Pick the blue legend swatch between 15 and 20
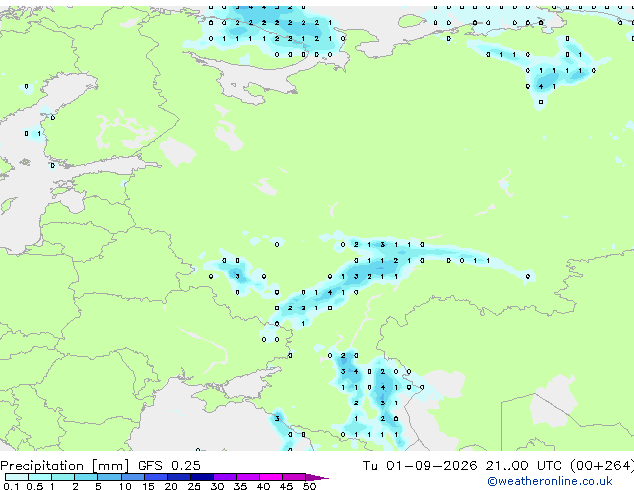 tap(156, 477)
